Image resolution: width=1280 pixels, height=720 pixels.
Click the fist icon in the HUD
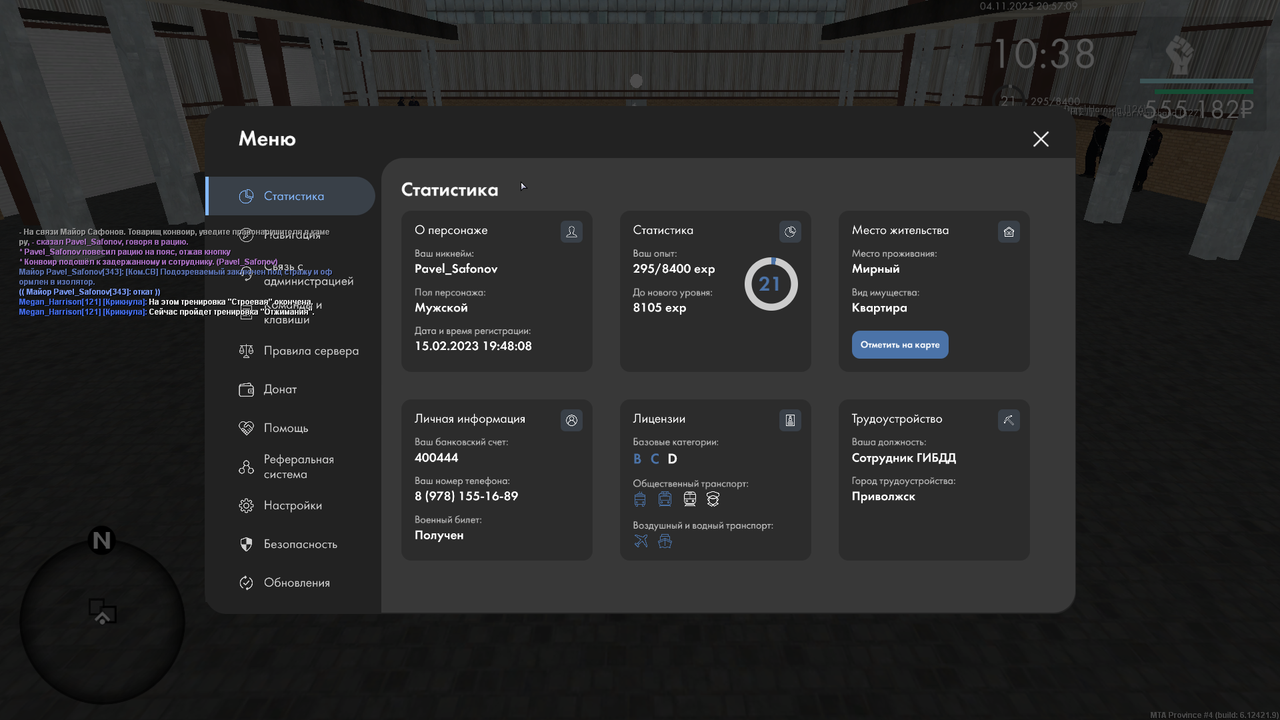point(1182,56)
